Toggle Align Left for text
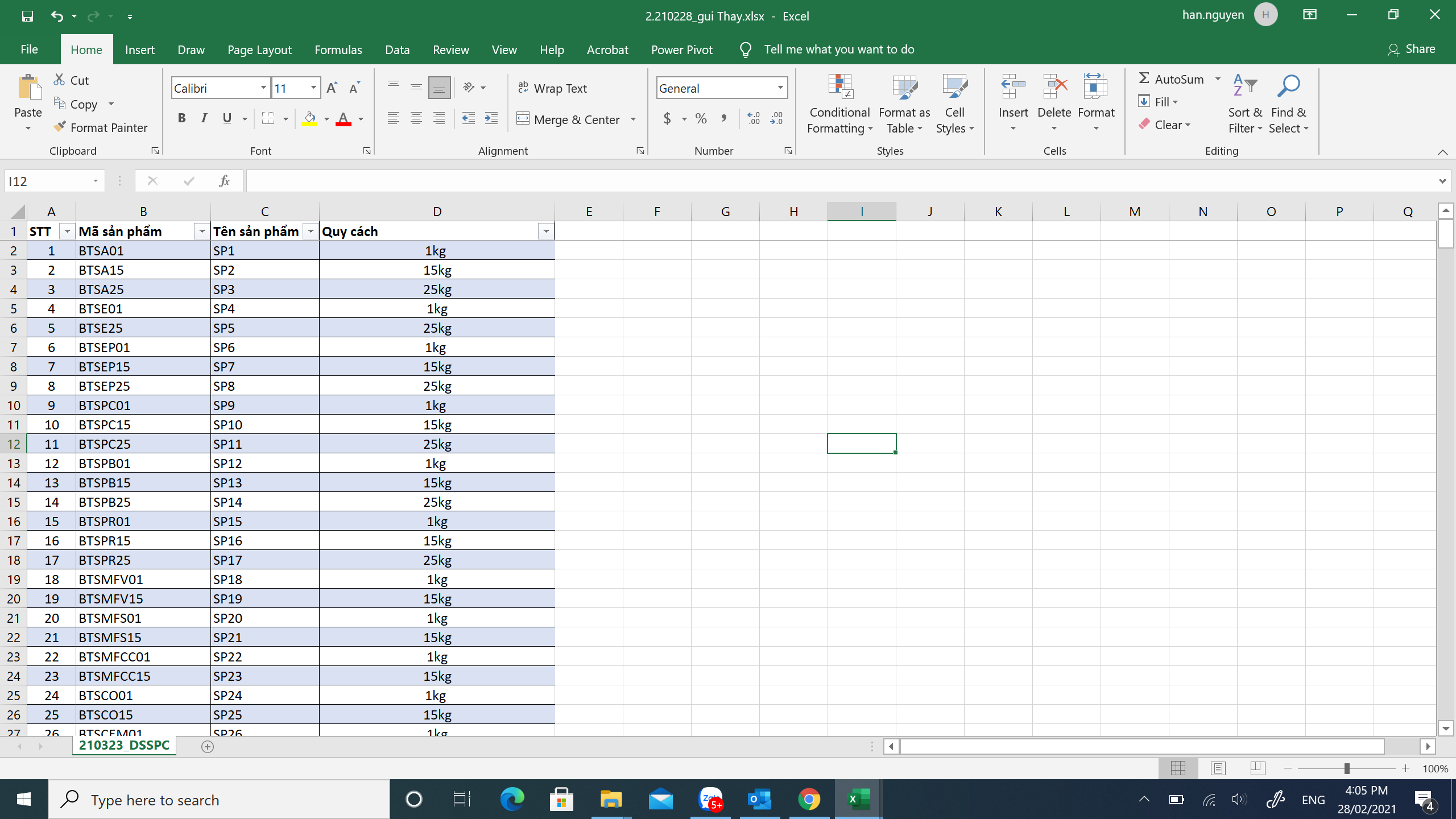Image resolution: width=1456 pixels, height=819 pixels. (393, 118)
